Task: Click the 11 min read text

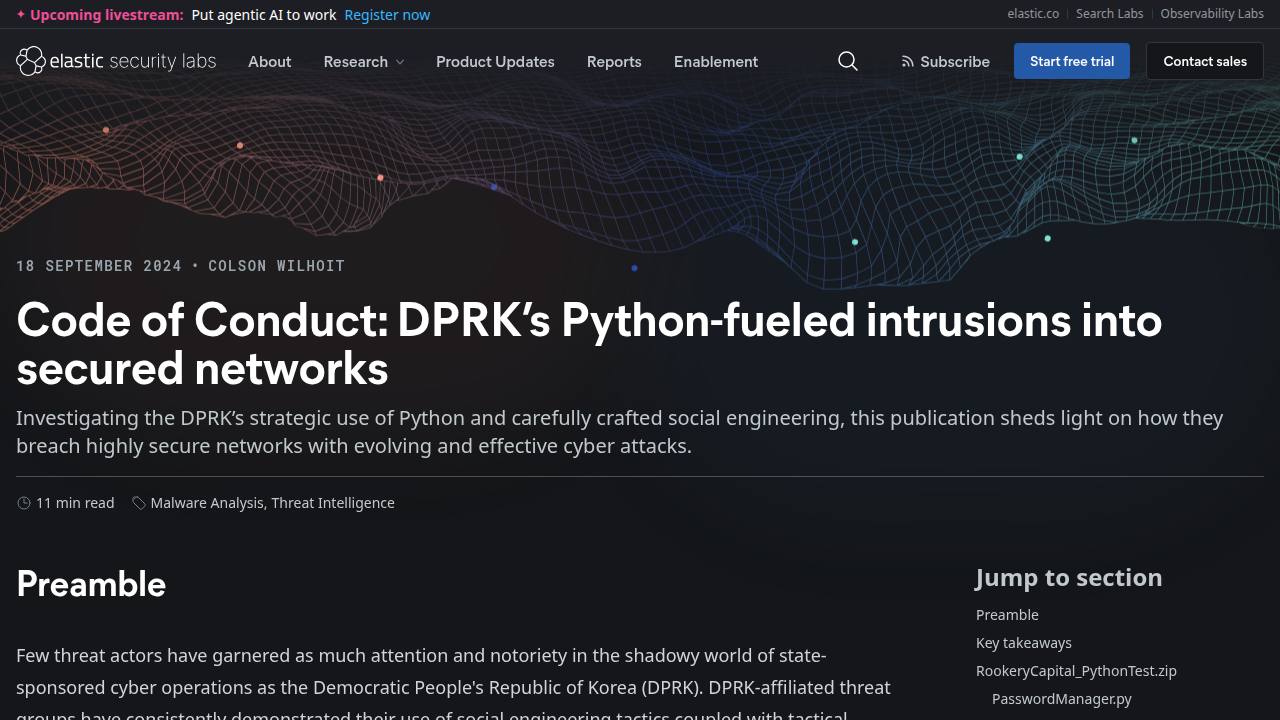Action: (x=75, y=503)
